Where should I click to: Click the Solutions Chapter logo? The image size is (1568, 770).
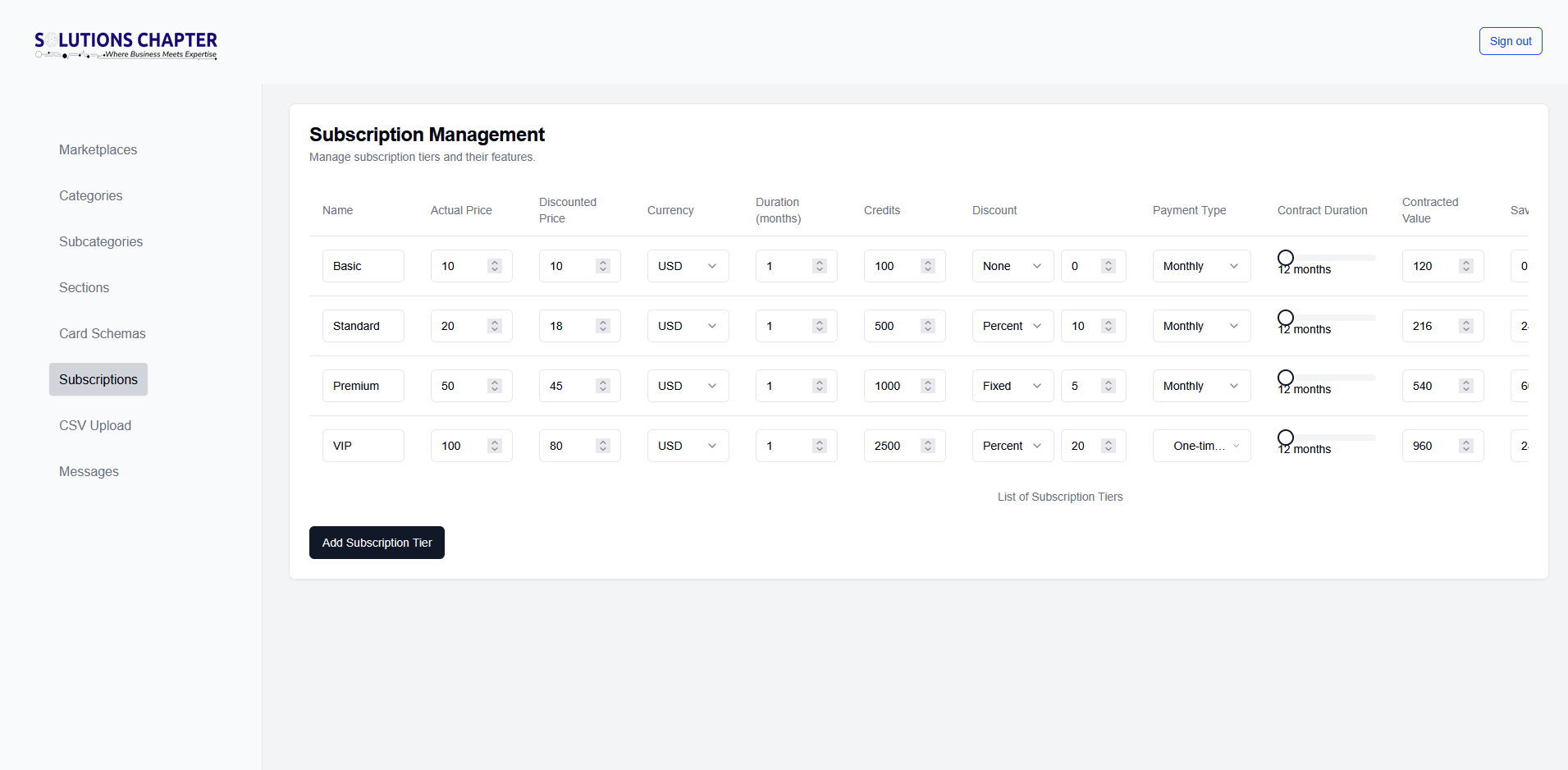click(126, 44)
